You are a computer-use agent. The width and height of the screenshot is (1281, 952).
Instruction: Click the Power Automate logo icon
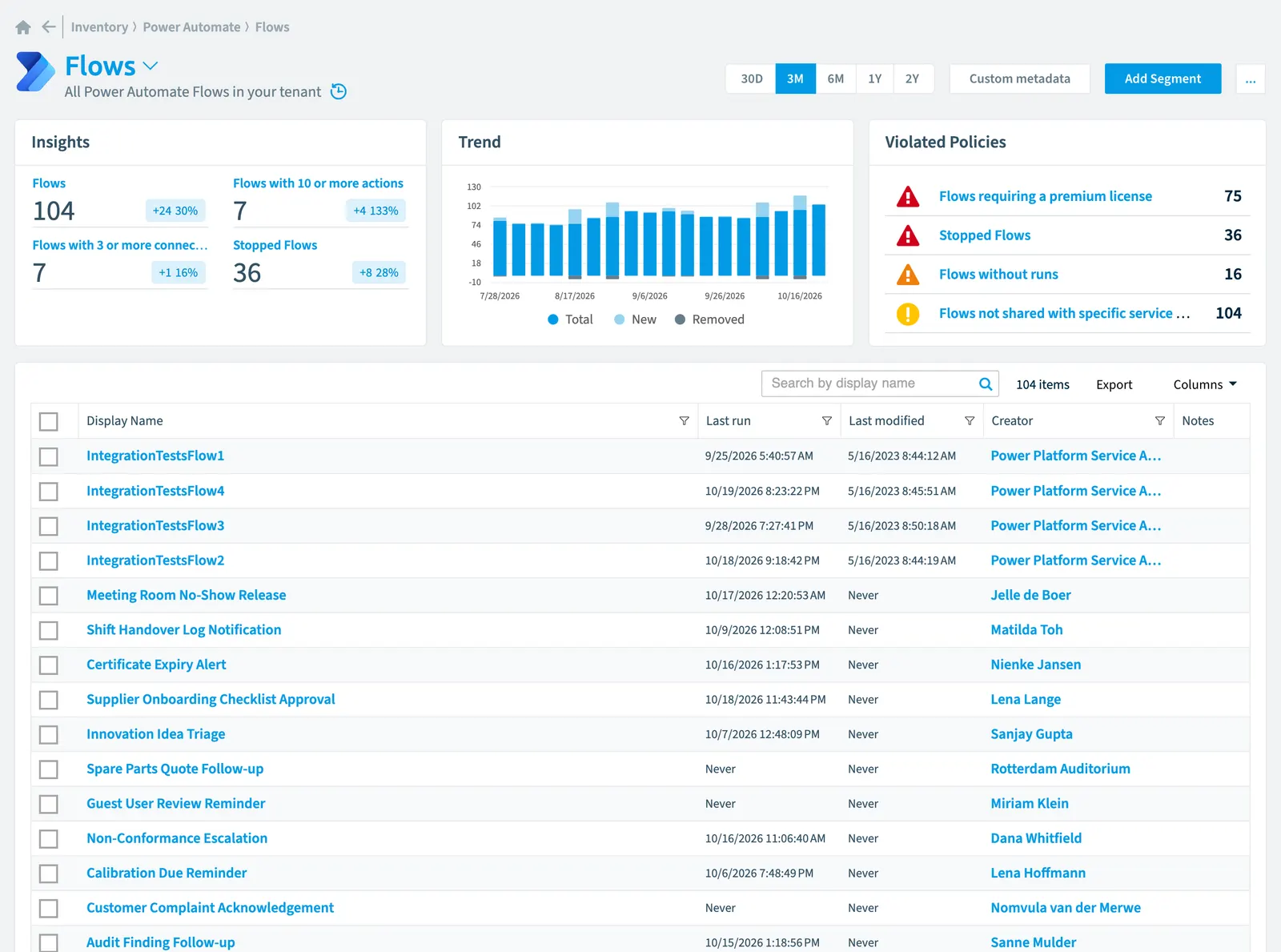coord(35,72)
